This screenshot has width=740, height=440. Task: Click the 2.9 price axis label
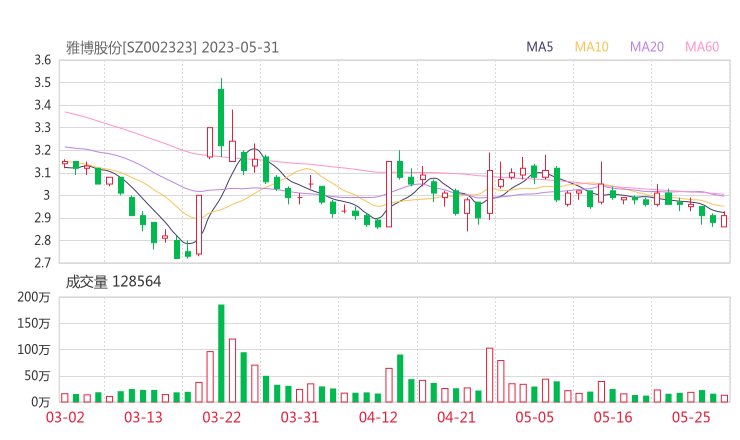(42, 218)
